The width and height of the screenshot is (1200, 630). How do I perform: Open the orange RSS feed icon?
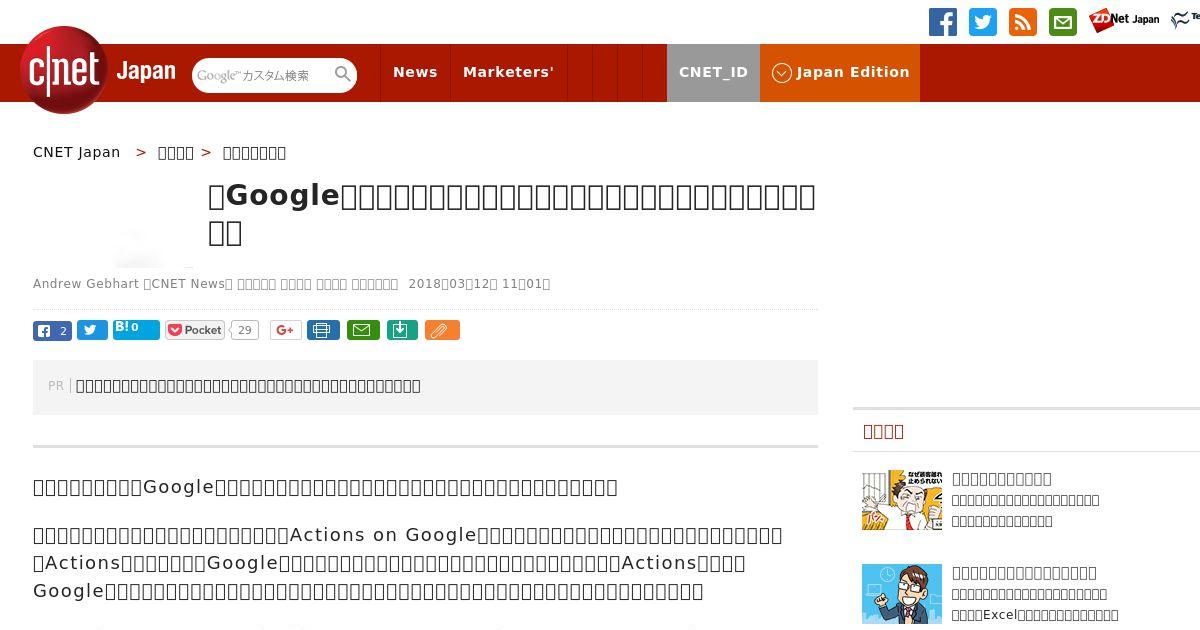pos(1023,22)
